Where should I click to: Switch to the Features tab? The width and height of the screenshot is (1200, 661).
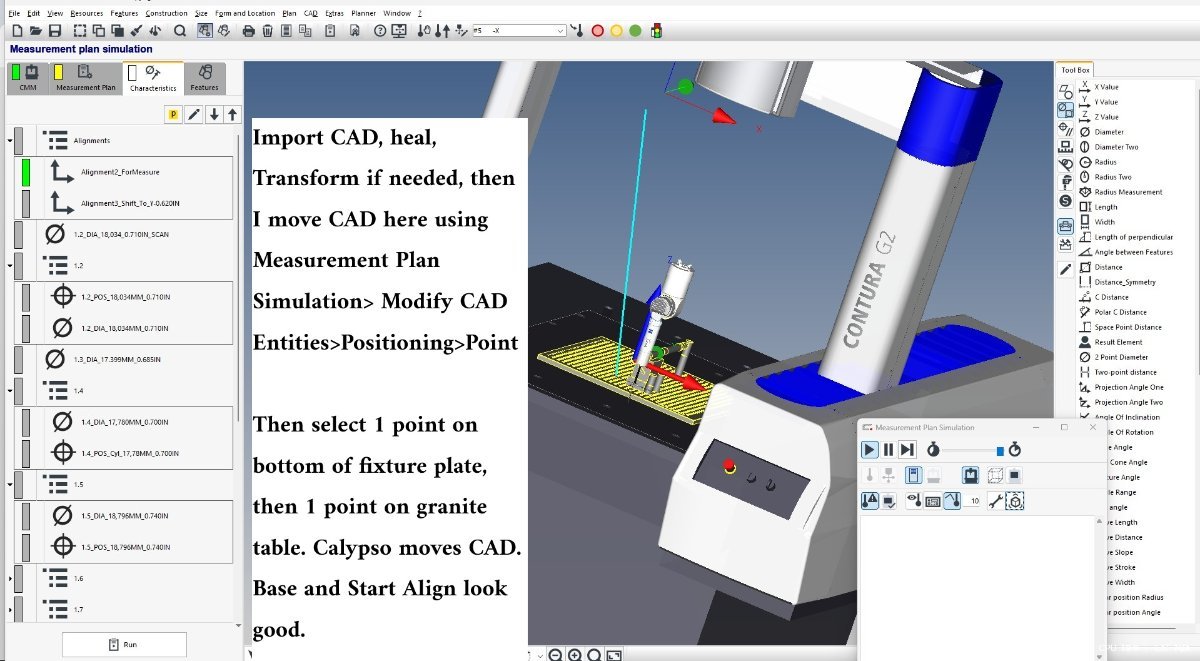[204, 79]
